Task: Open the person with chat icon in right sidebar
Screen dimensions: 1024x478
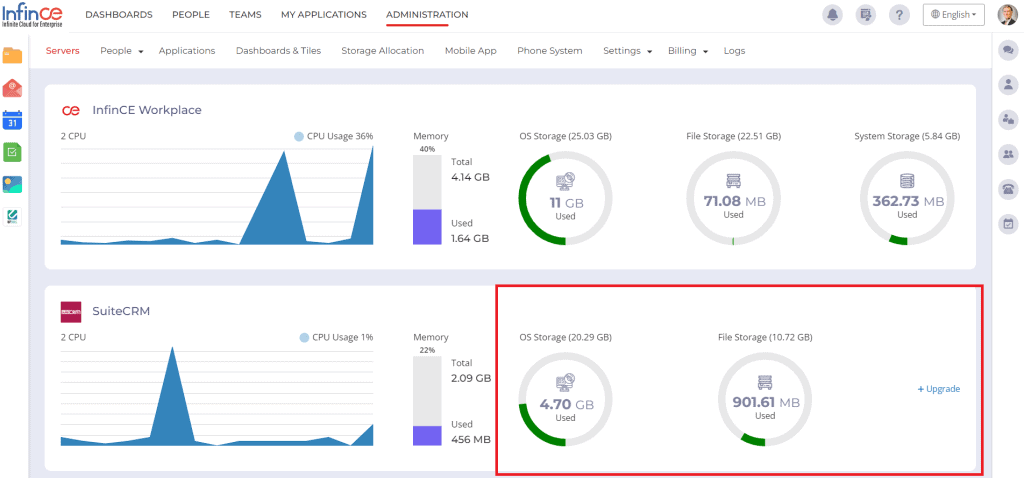Action: [x=1008, y=120]
